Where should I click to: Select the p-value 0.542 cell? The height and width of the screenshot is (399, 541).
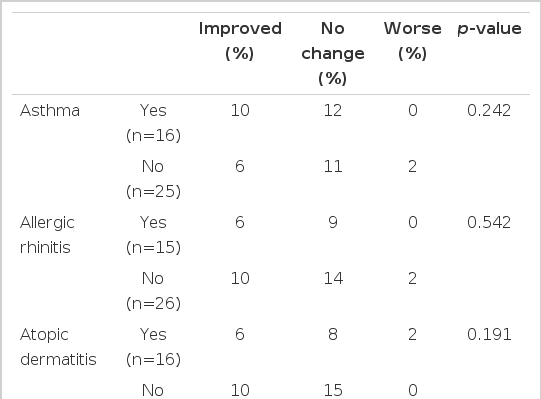pyautogui.click(x=489, y=222)
